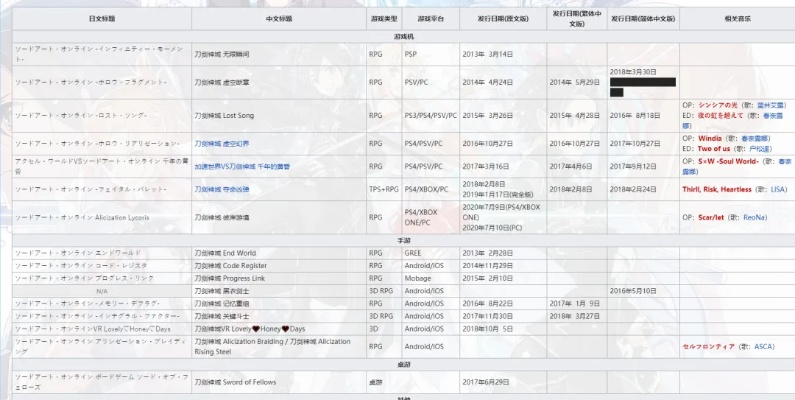Image resolution: width=795 pixels, height=400 pixels.
Task: Select the 2015年 3月26日 date cell
Action: [503, 116]
